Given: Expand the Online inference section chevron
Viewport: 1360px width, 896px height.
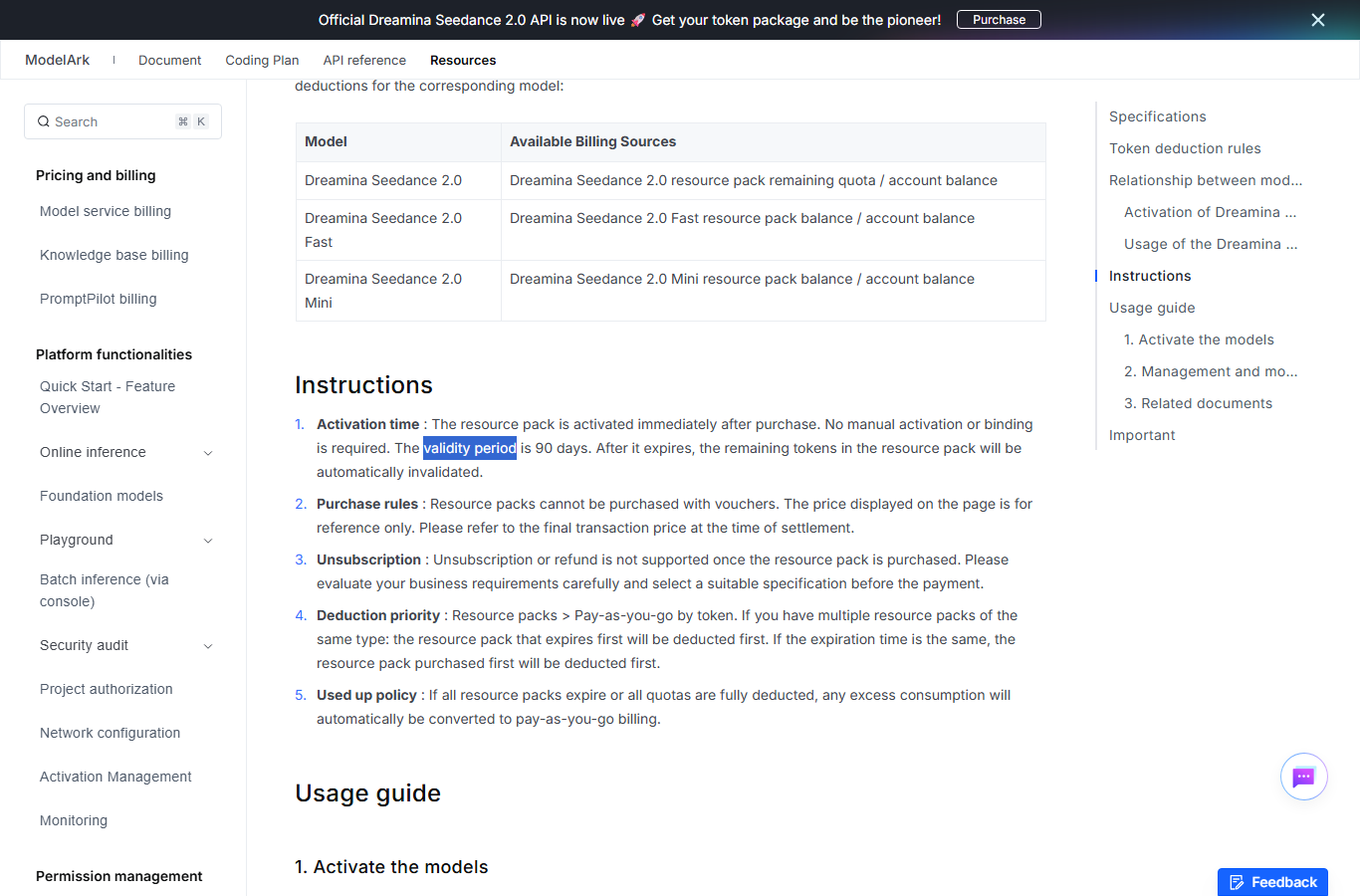Looking at the screenshot, I should point(208,453).
